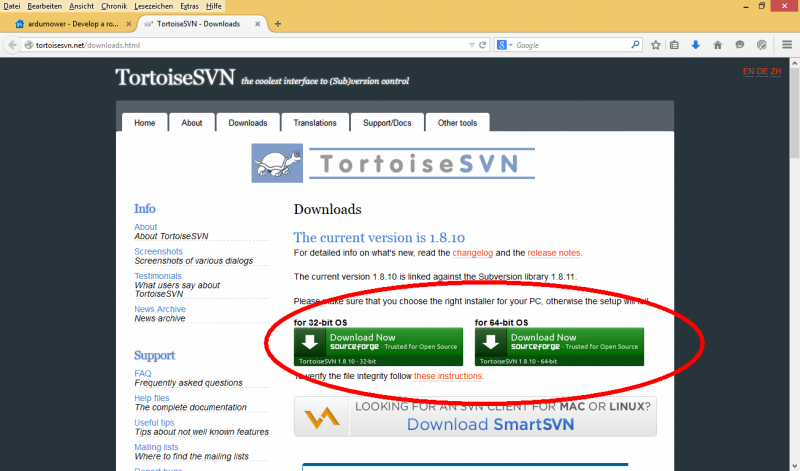Click the round toolbar icon left of the hamburger menu

coord(762,45)
